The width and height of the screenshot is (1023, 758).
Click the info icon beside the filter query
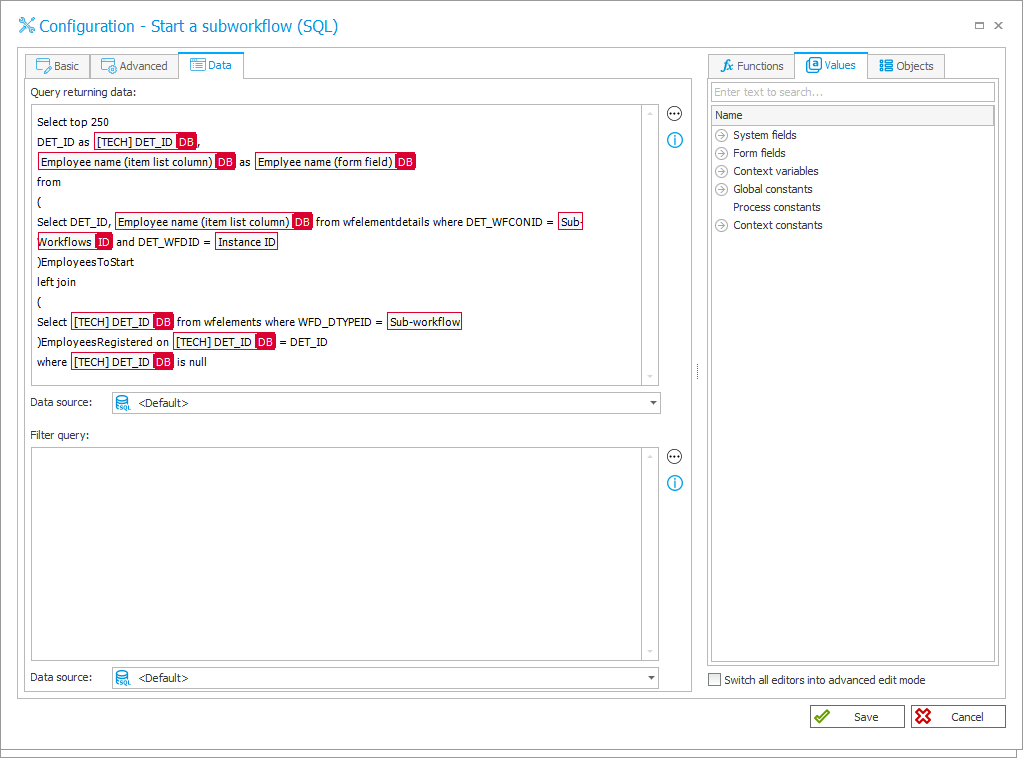coord(674,483)
